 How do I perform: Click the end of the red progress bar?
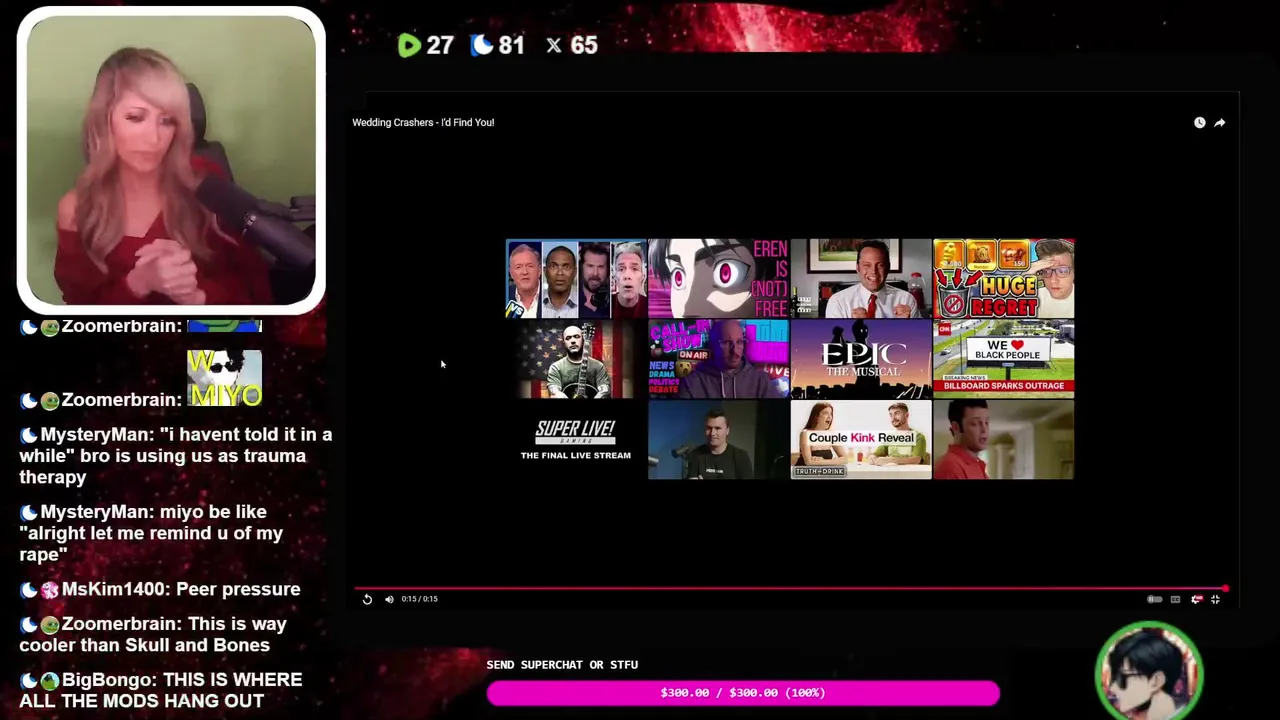[x=1224, y=589]
